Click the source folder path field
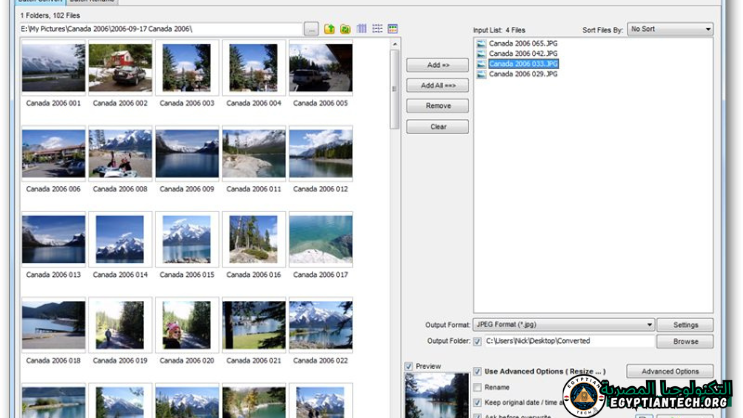This screenshot has height=418, width=743. [161, 29]
